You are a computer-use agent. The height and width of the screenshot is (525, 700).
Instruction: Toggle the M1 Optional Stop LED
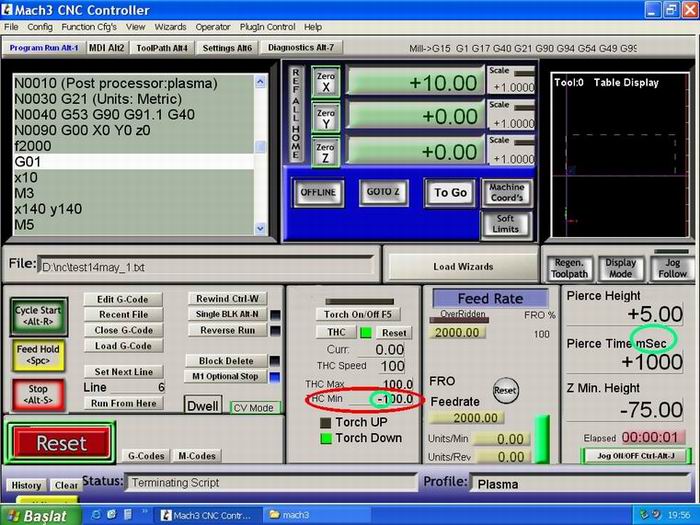point(275,377)
